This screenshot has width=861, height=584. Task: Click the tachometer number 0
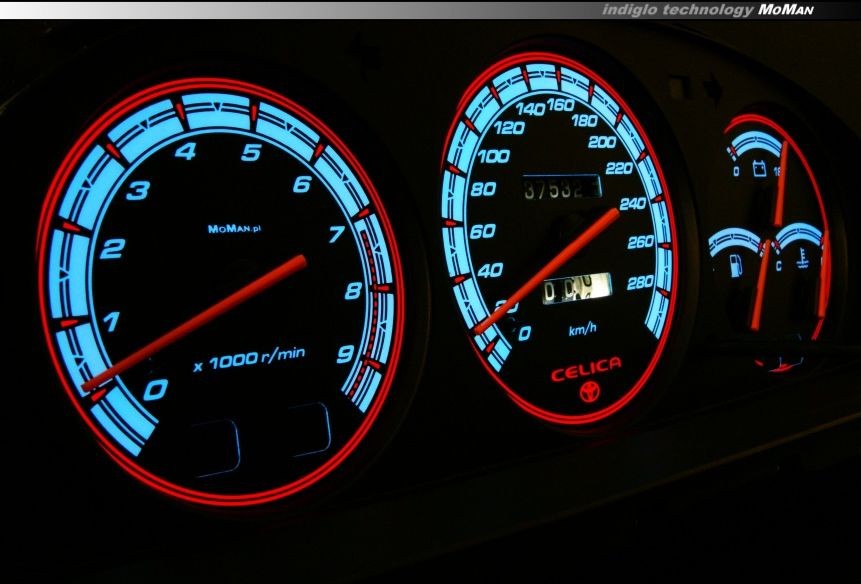click(x=155, y=389)
